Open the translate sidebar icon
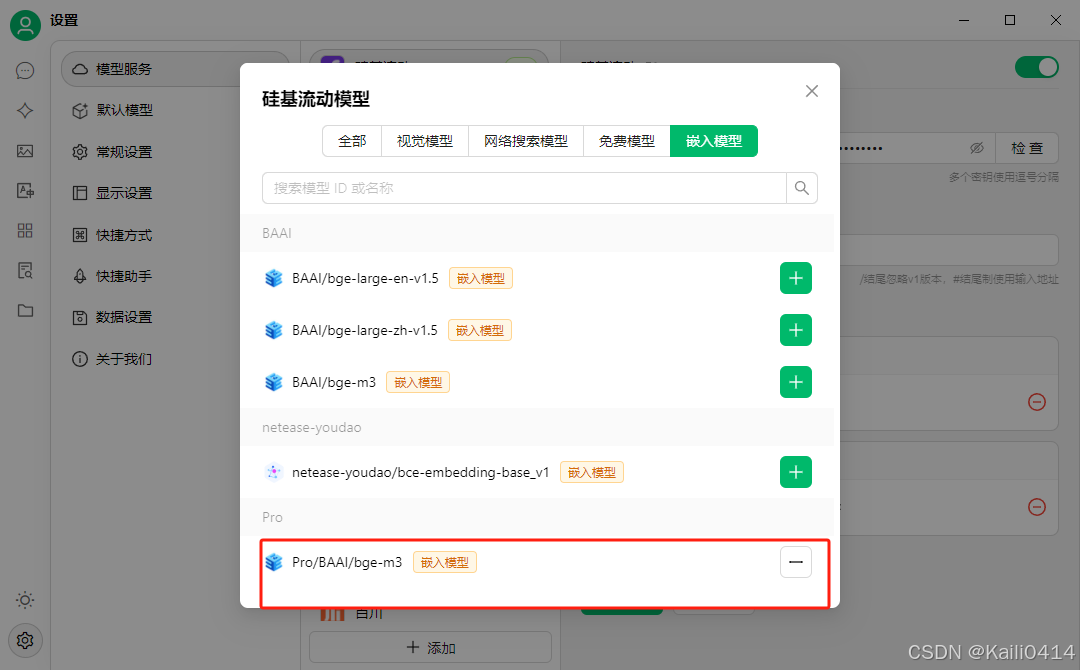 click(x=25, y=191)
